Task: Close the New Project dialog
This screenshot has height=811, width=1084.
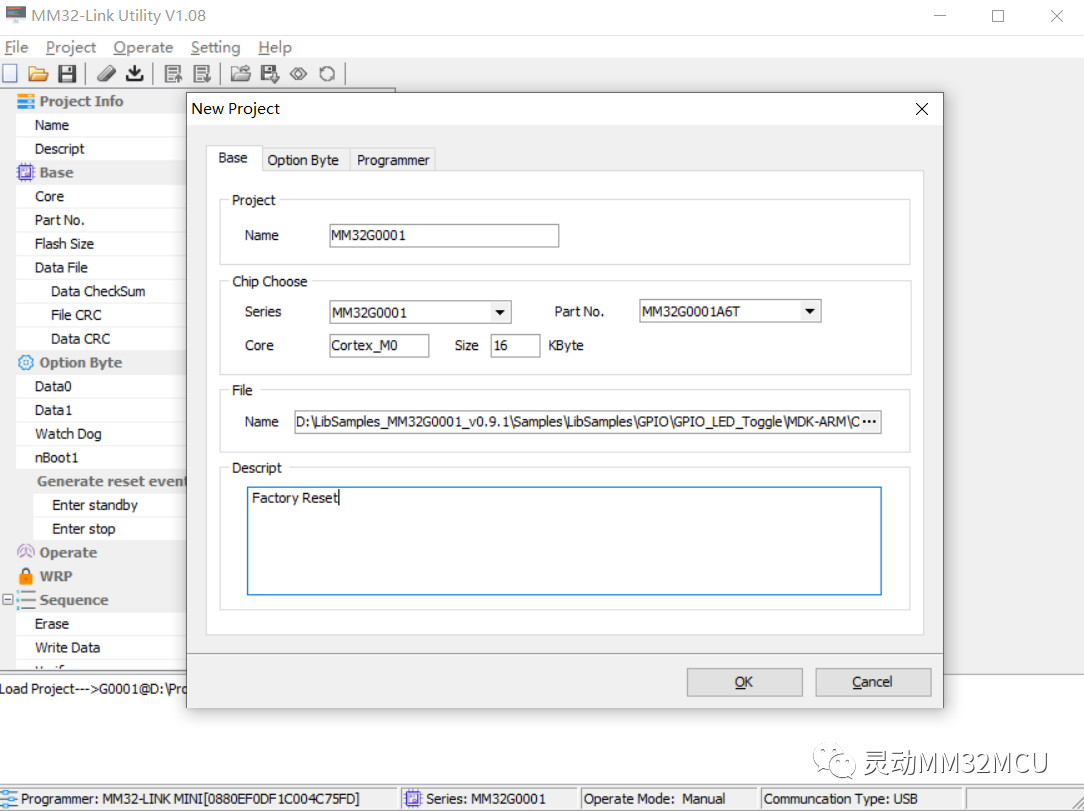Action: [922, 109]
